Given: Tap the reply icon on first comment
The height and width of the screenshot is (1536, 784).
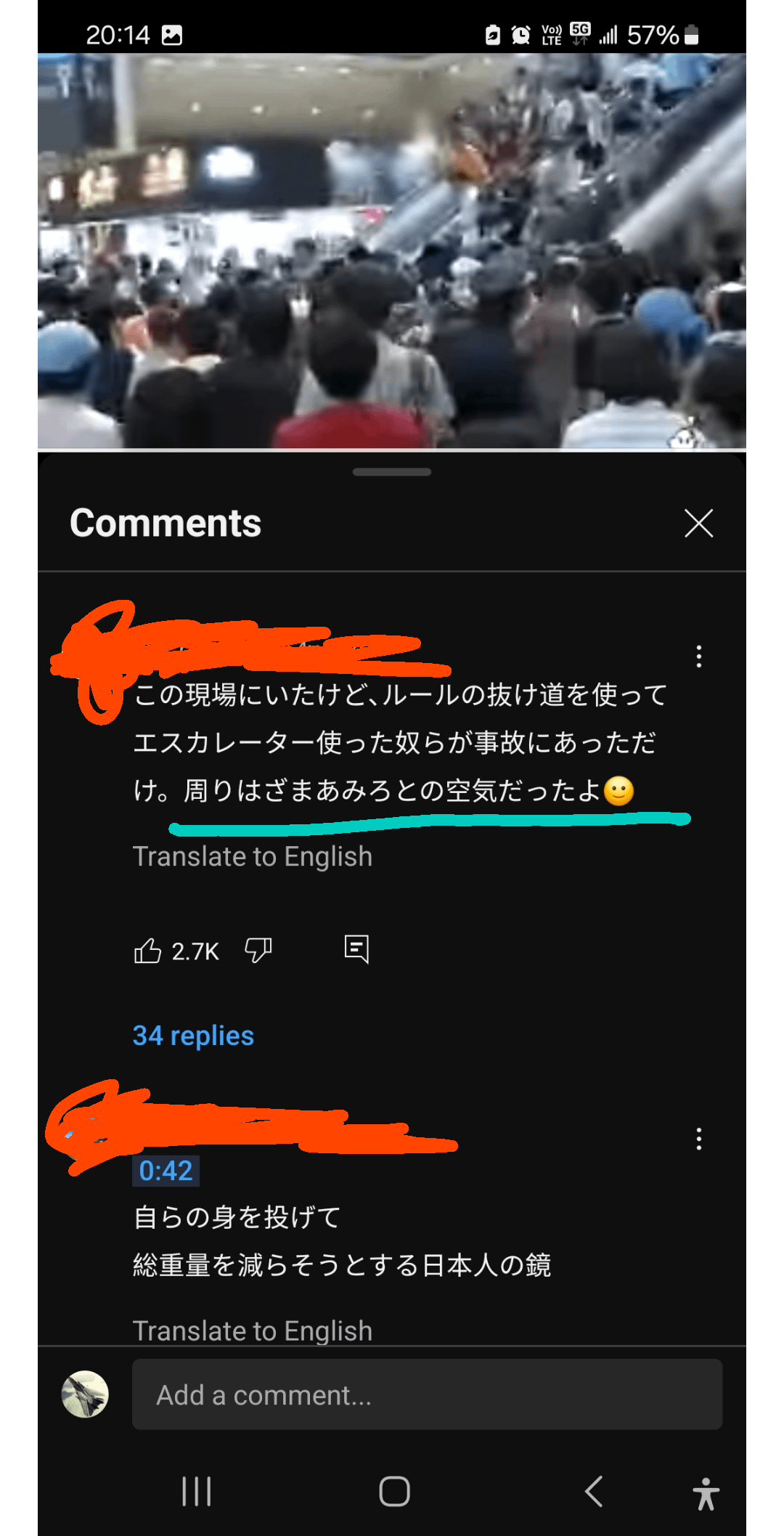Looking at the screenshot, I should coord(356,949).
